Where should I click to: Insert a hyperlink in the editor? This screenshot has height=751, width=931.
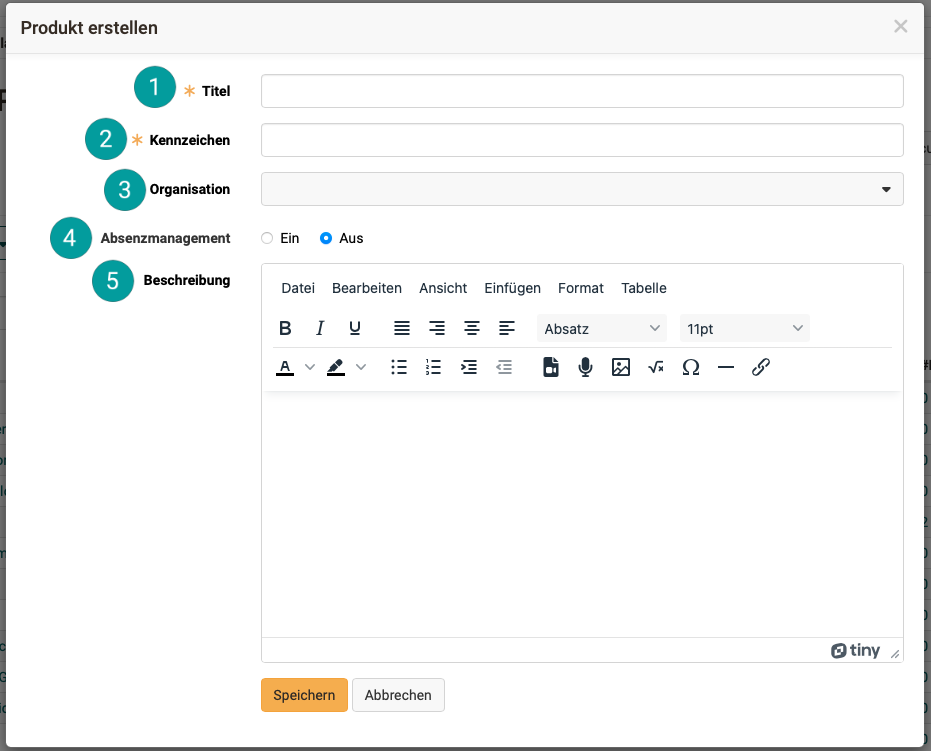coord(761,367)
